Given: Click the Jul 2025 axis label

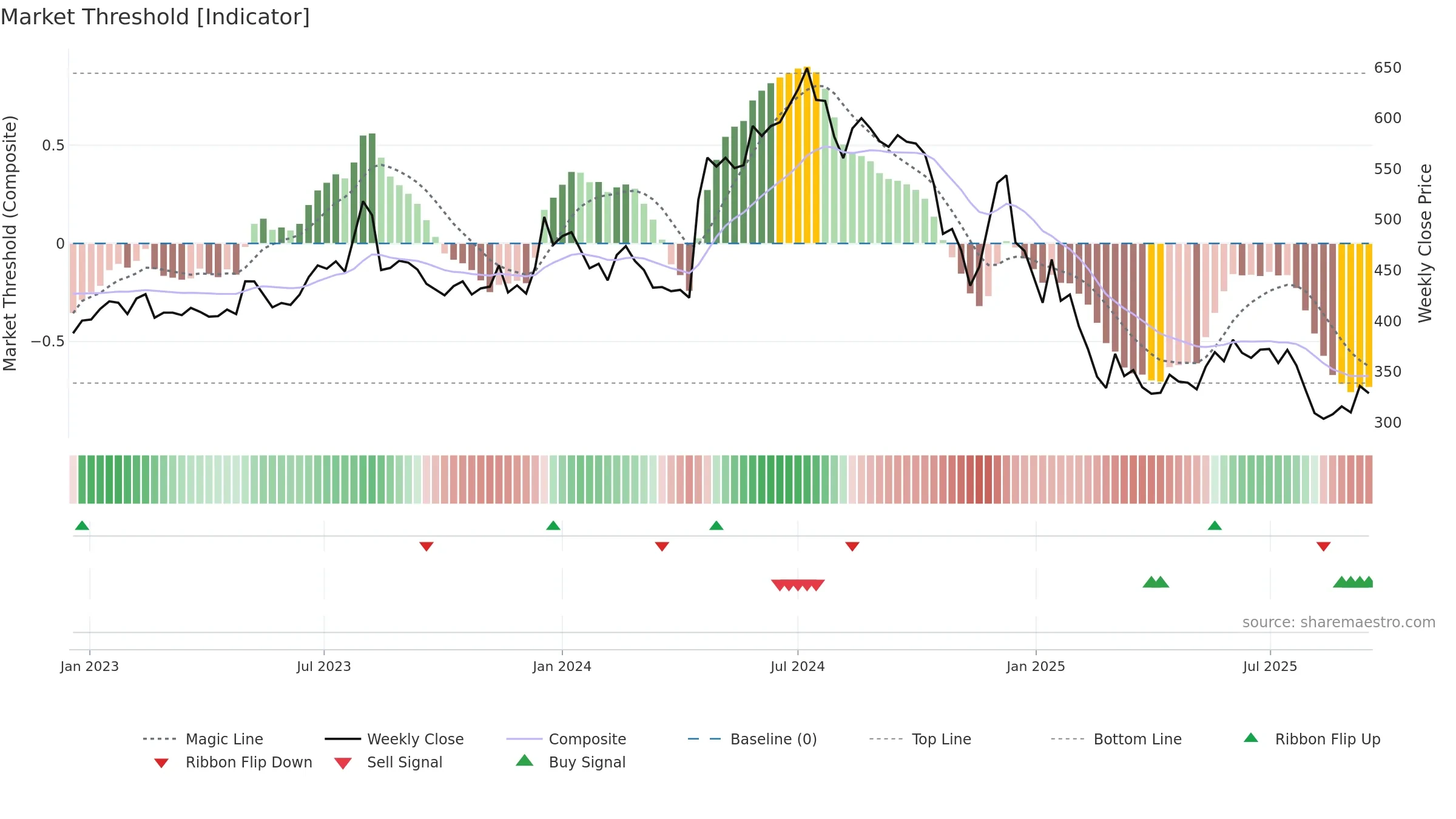Looking at the screenshot, I should pos(1270,666).
